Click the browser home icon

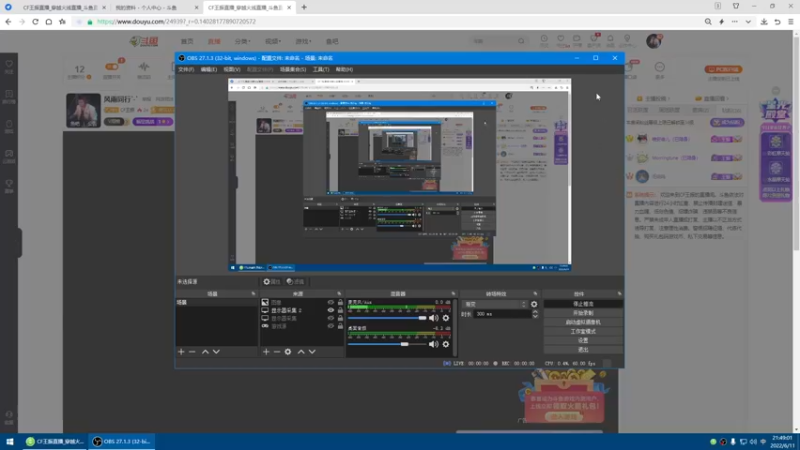pos(48,21)
